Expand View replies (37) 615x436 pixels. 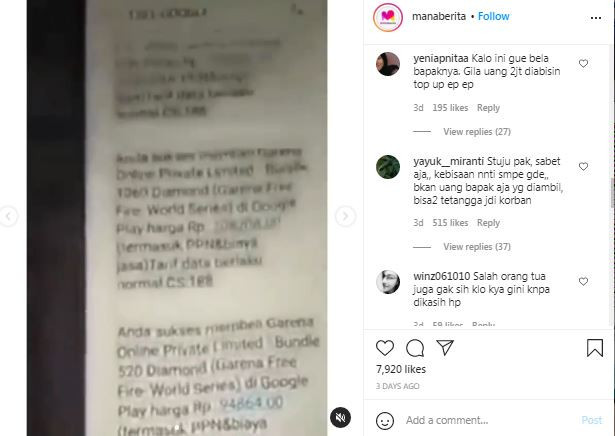[477, 247]
